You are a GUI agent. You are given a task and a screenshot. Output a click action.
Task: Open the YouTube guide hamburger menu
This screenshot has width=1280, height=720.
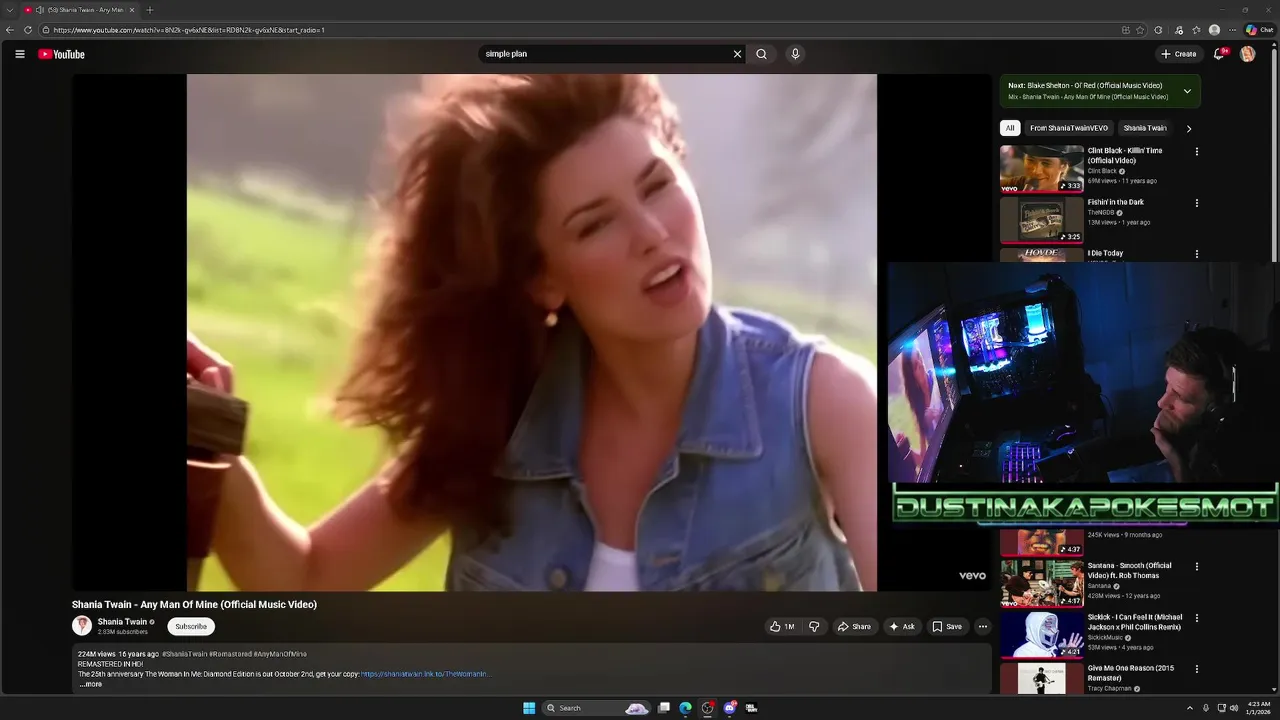[19, 54]
